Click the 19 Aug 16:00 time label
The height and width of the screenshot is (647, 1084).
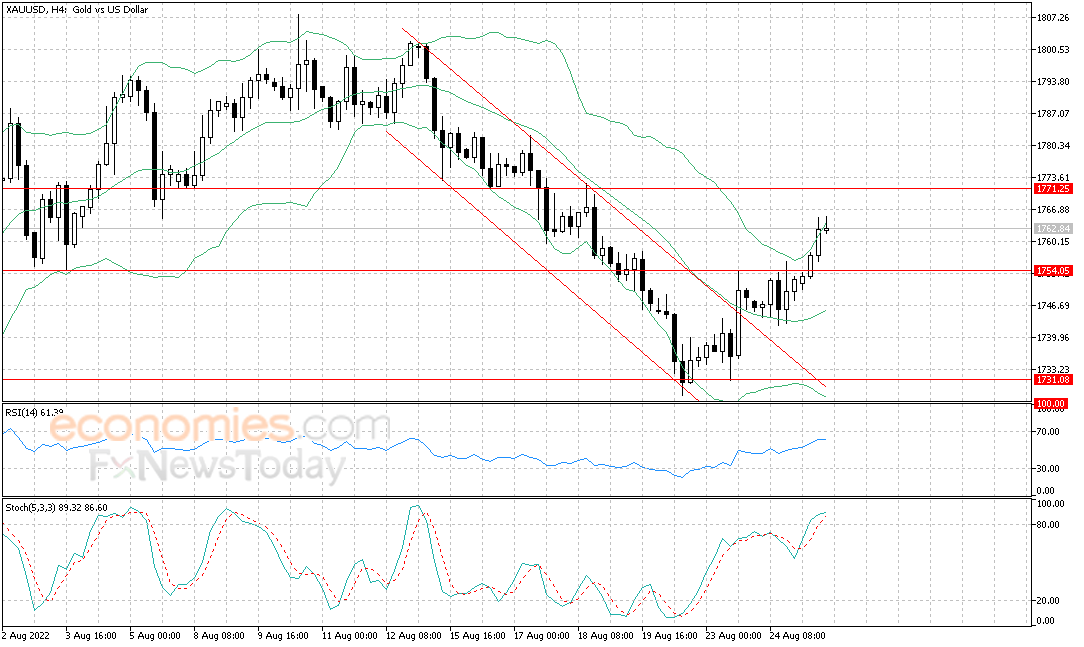pyautogui.click(x=669, y=636)
